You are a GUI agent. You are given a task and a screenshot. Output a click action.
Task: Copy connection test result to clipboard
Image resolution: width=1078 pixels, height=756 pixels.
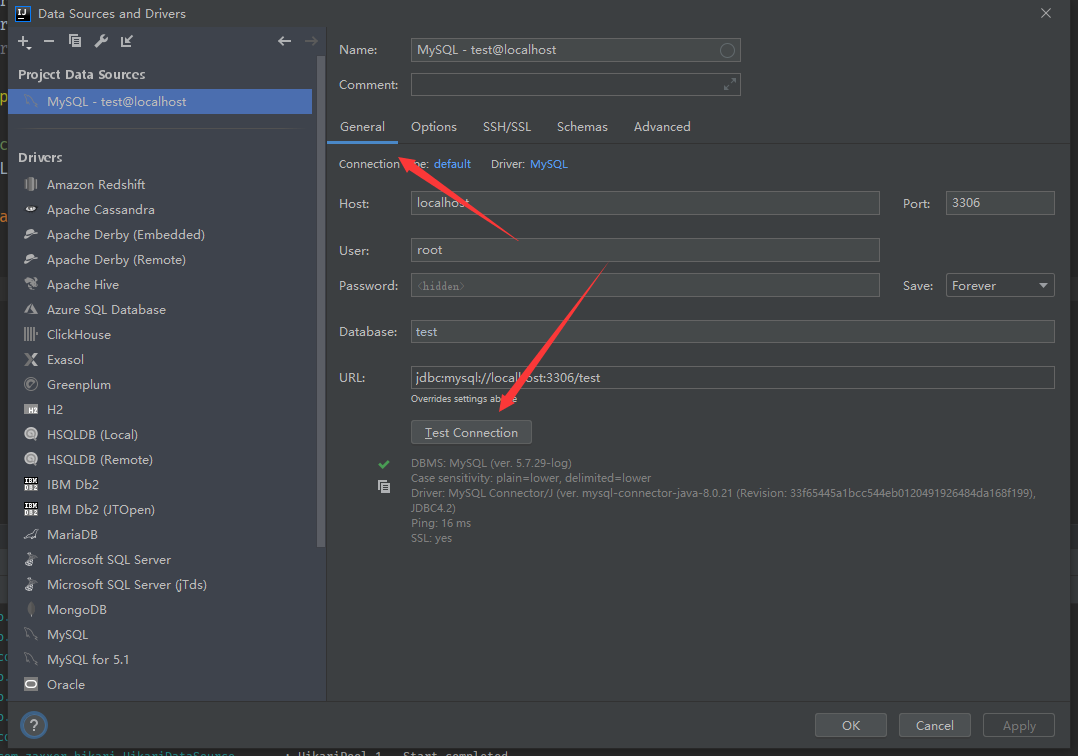tap(384, 487)
